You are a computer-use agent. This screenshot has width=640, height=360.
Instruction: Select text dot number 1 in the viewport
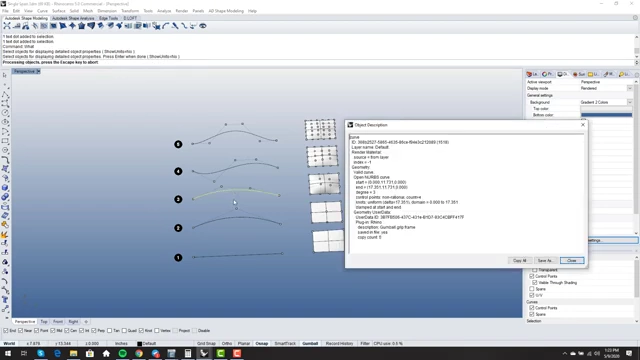click(x=178, y=258)
